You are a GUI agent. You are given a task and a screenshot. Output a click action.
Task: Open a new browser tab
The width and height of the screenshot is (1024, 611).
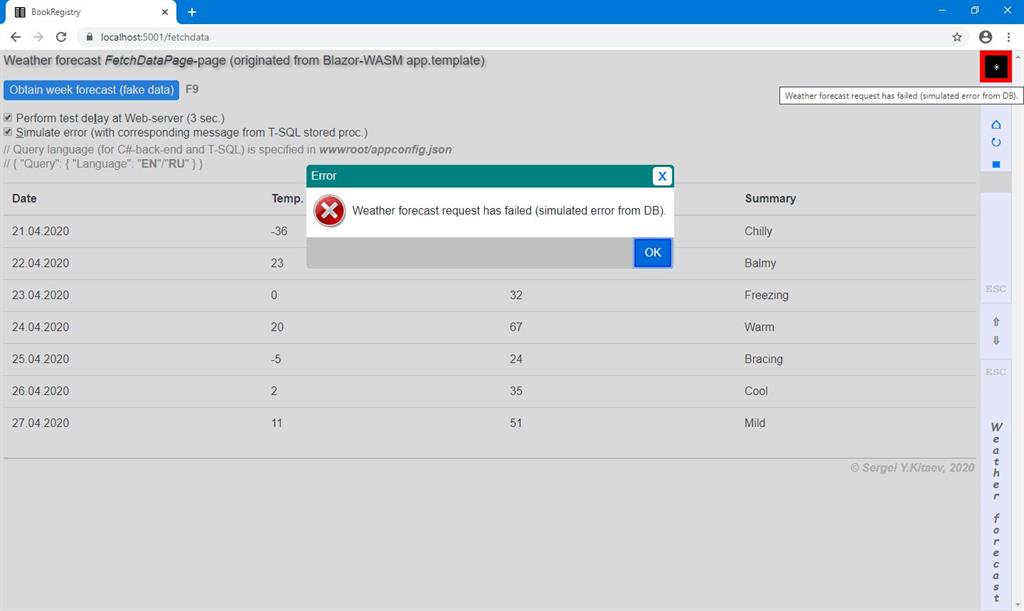click(x=191, y=13)
